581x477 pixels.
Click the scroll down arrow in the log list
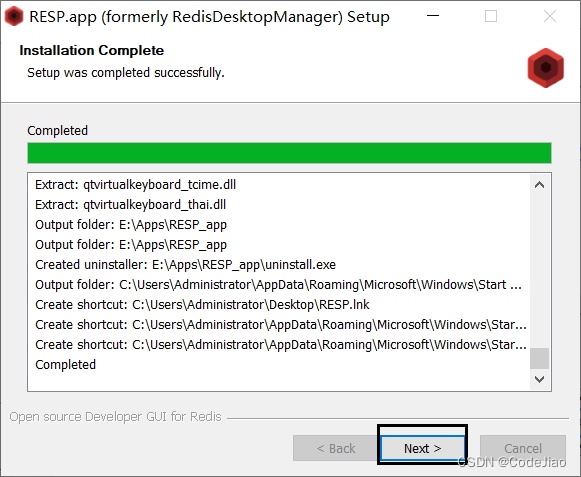pyautogui.click(x=540, y=379)
